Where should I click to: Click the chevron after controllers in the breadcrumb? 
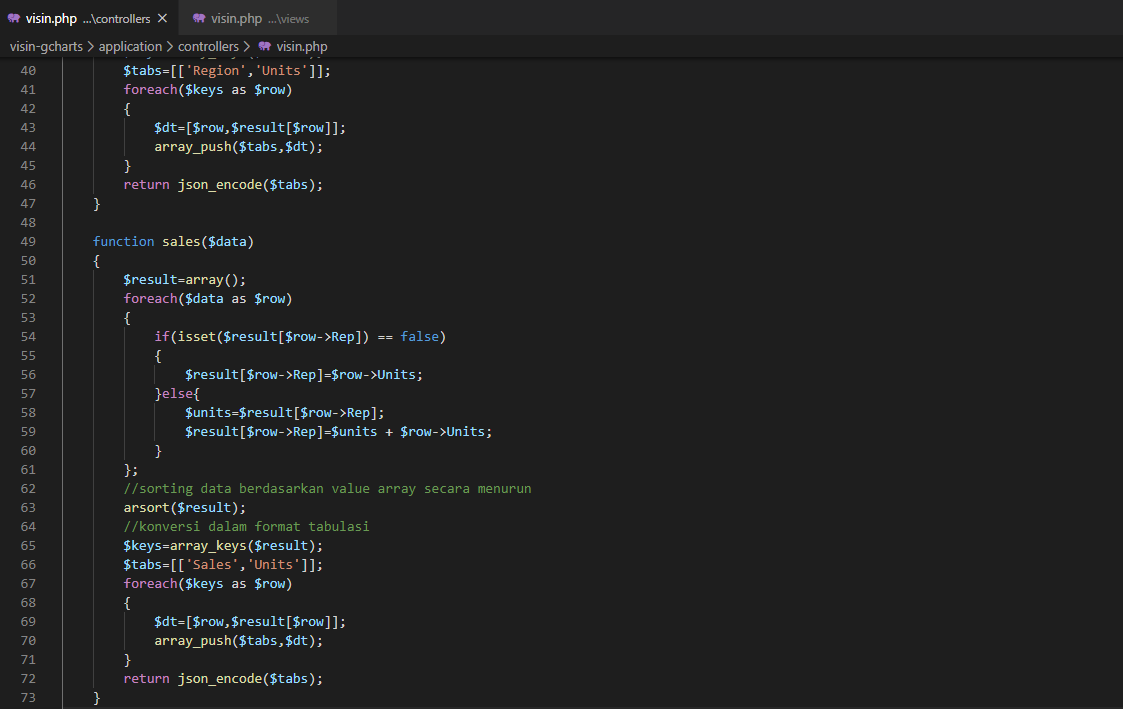tap(247, 47)
